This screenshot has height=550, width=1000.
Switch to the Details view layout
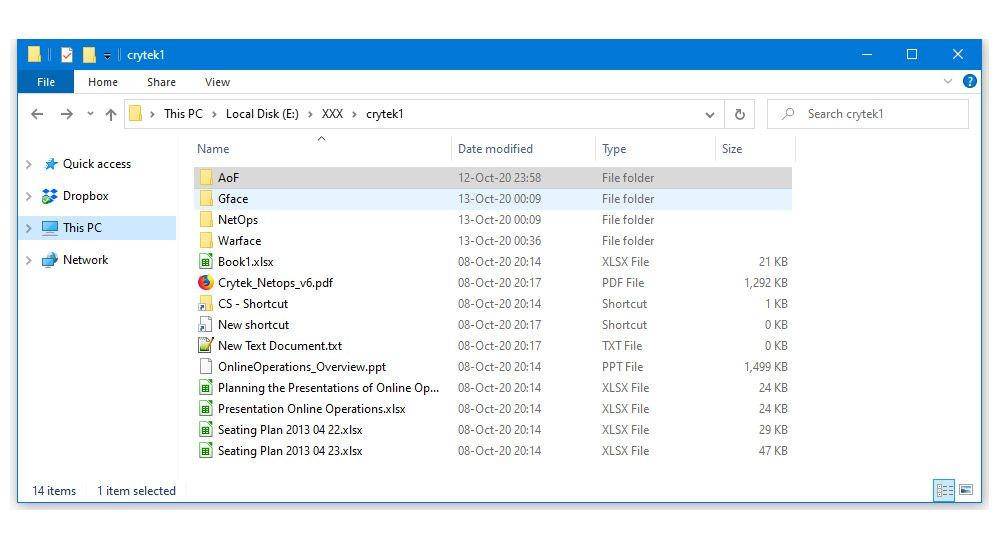pyautogui.click(x=944, y=490)
